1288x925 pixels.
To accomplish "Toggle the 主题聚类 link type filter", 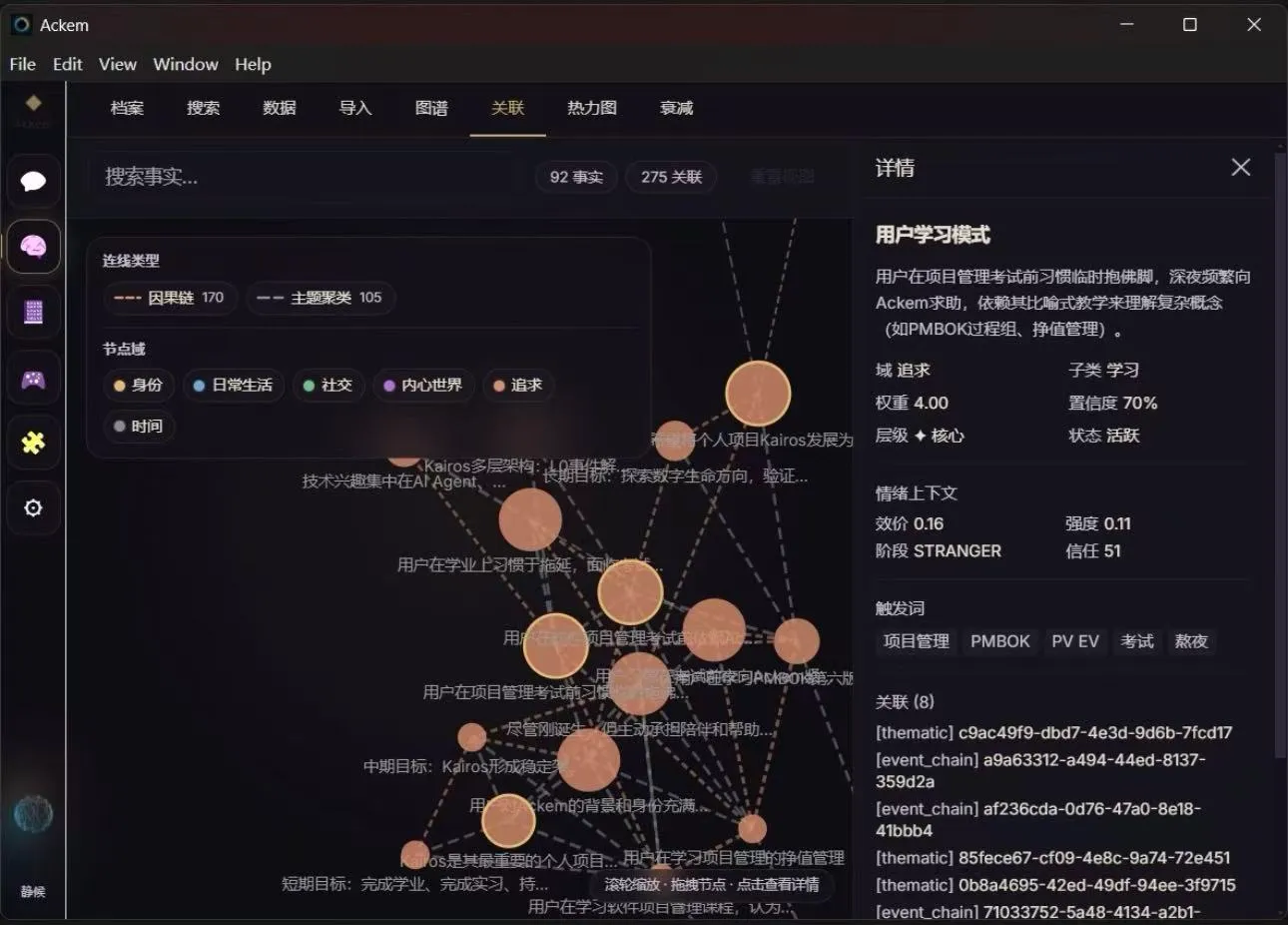I will [320, 298].
